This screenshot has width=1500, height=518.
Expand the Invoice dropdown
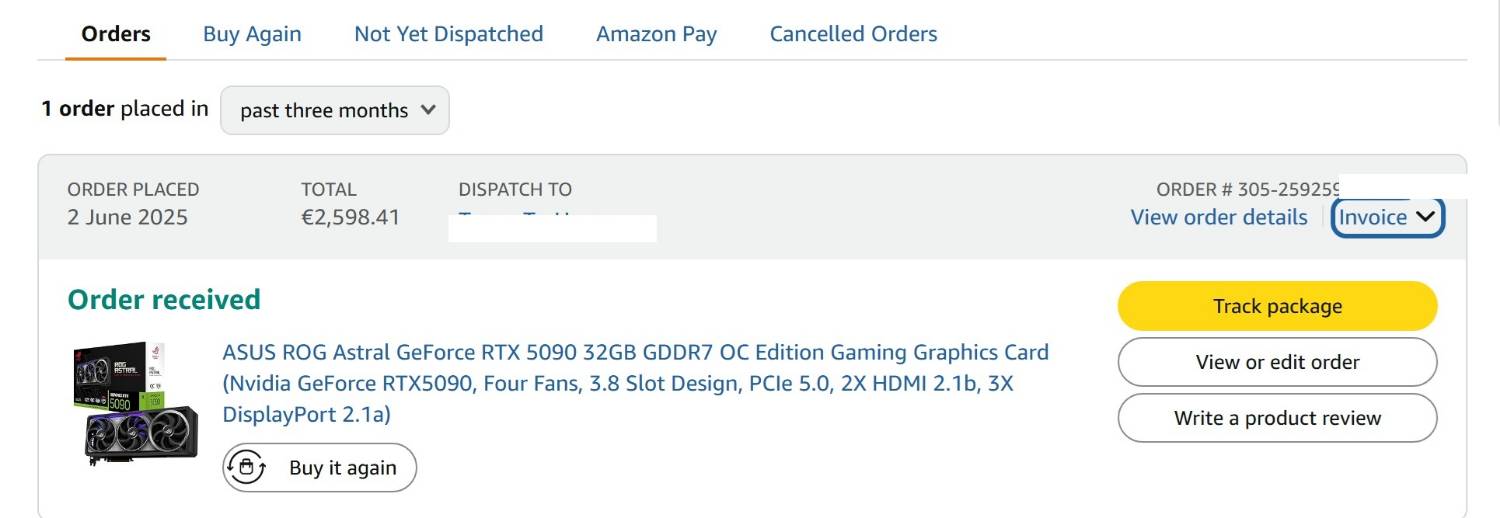(x=1387, y=217)
